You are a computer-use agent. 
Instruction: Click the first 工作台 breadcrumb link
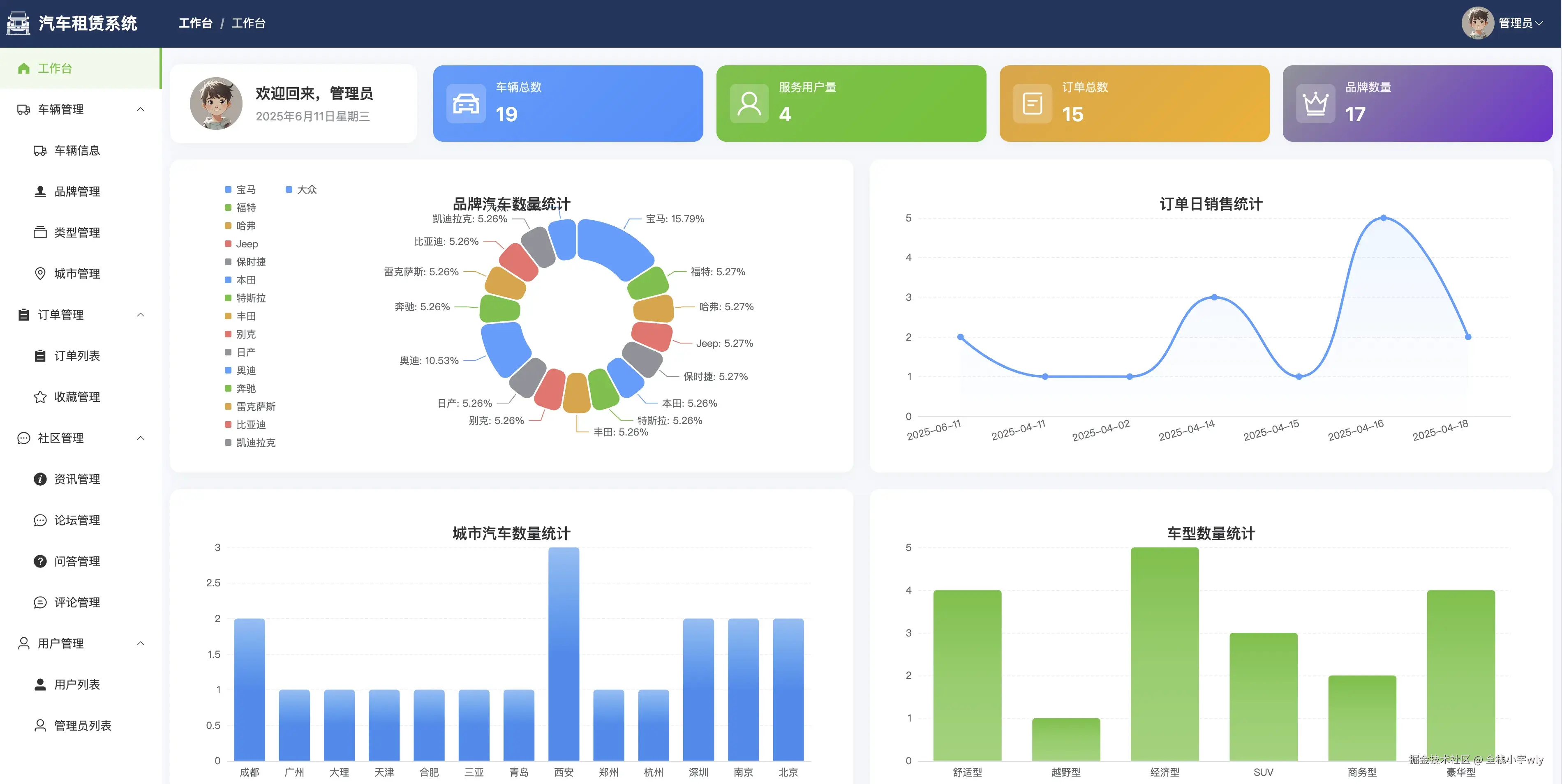point(195,23)
